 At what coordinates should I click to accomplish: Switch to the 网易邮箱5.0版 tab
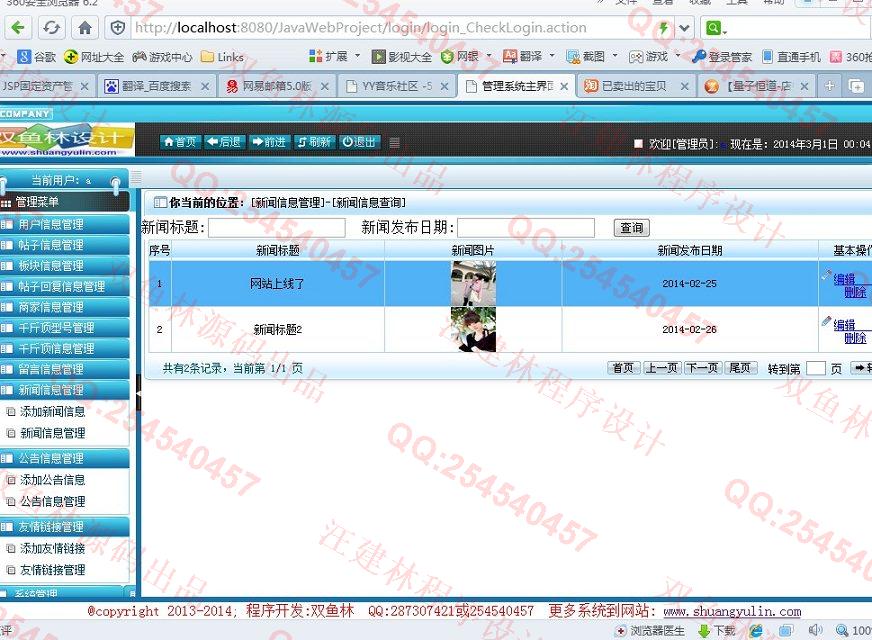(277, 86)
